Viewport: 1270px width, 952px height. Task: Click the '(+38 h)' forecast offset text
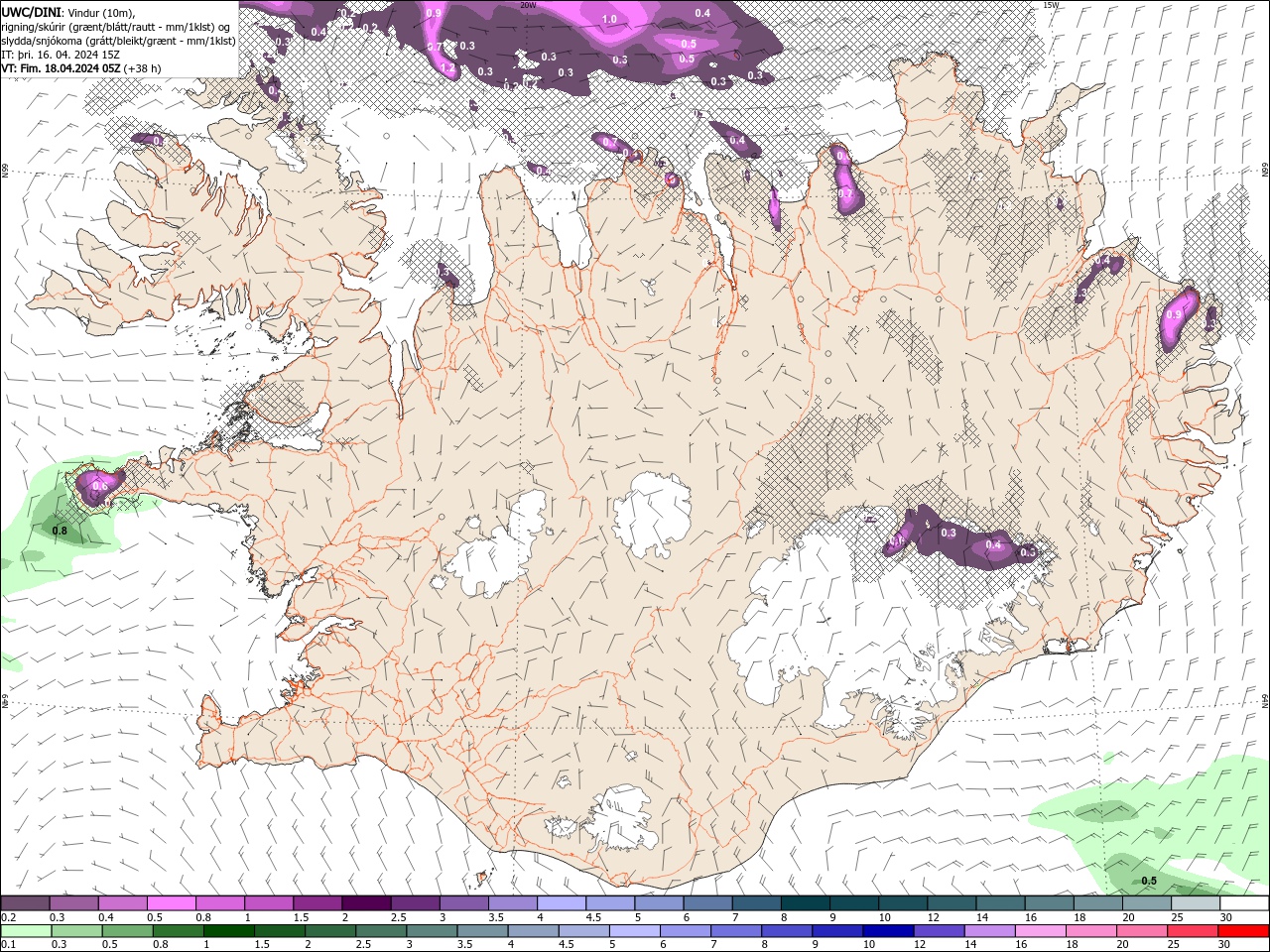[x=143, y=68]
